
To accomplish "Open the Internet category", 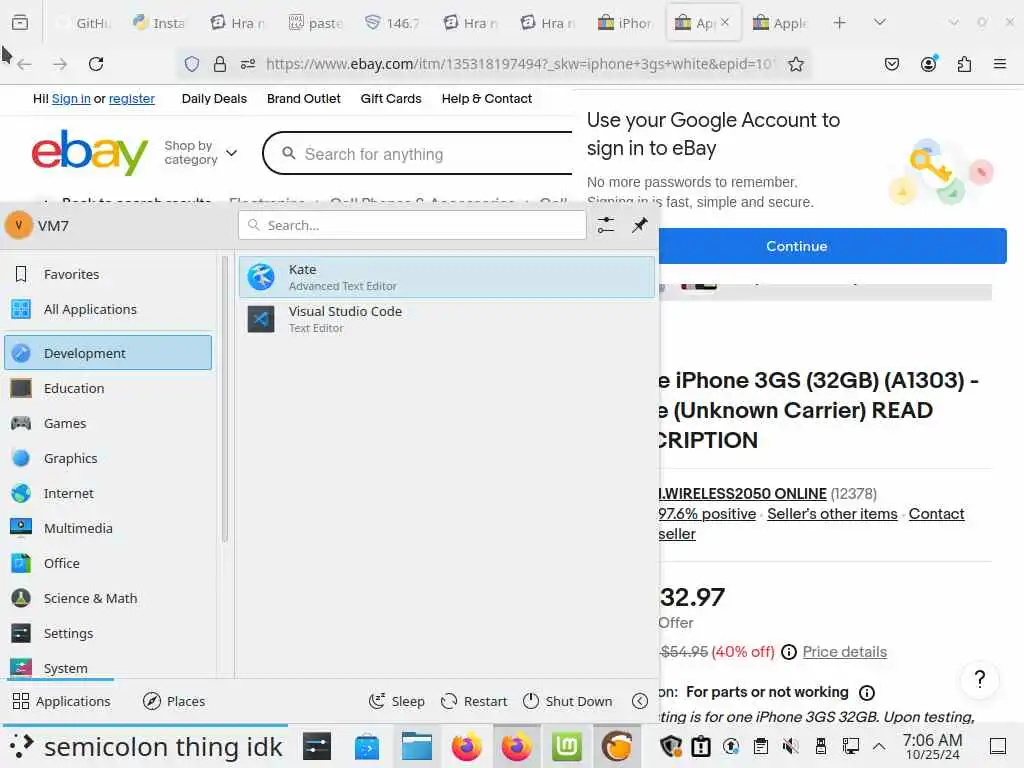I will tap(108, 494).
